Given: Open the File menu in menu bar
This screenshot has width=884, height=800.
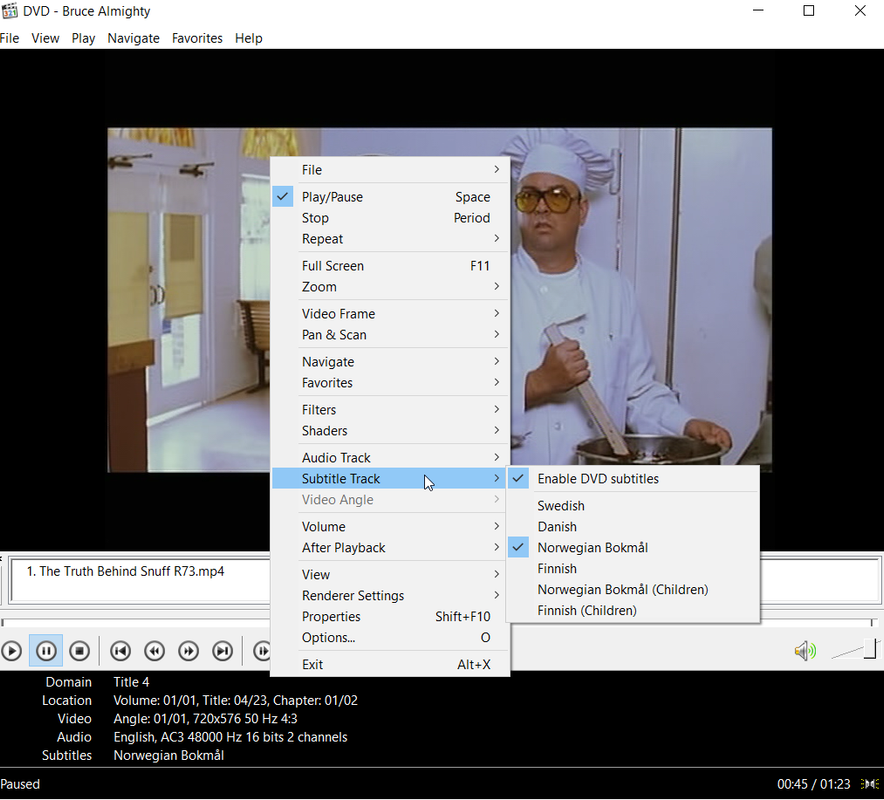Looking at the screenshot, I should [x=10, y=38].
